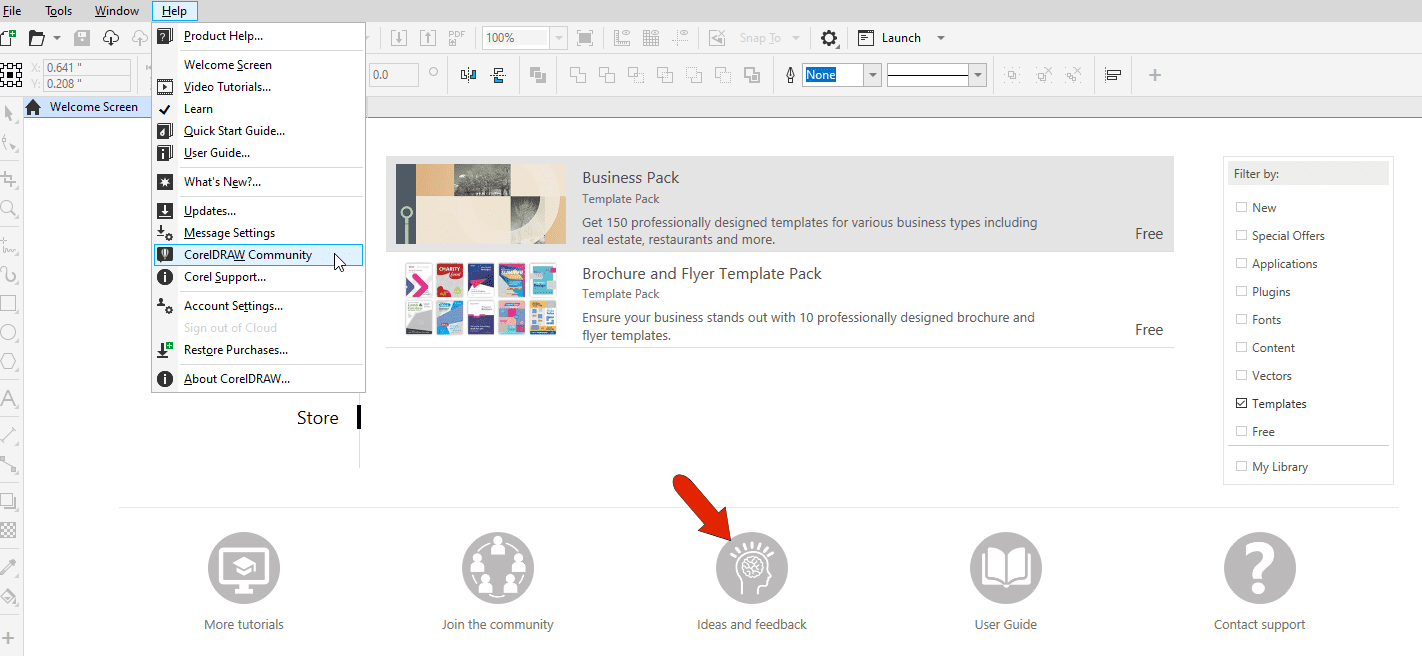
Task: Select the Zoom tool in the toolbox
Action: click(x=10, y=209)
